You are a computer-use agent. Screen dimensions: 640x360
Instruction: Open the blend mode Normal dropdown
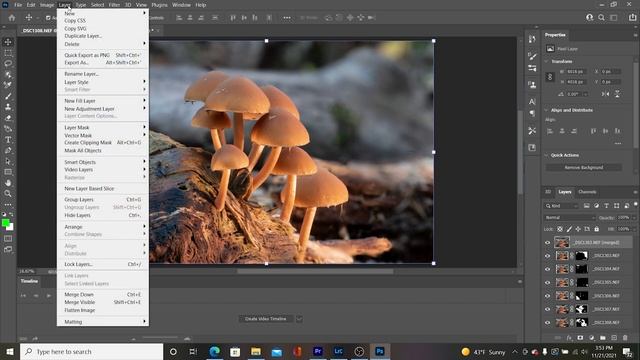coord(569,218)
